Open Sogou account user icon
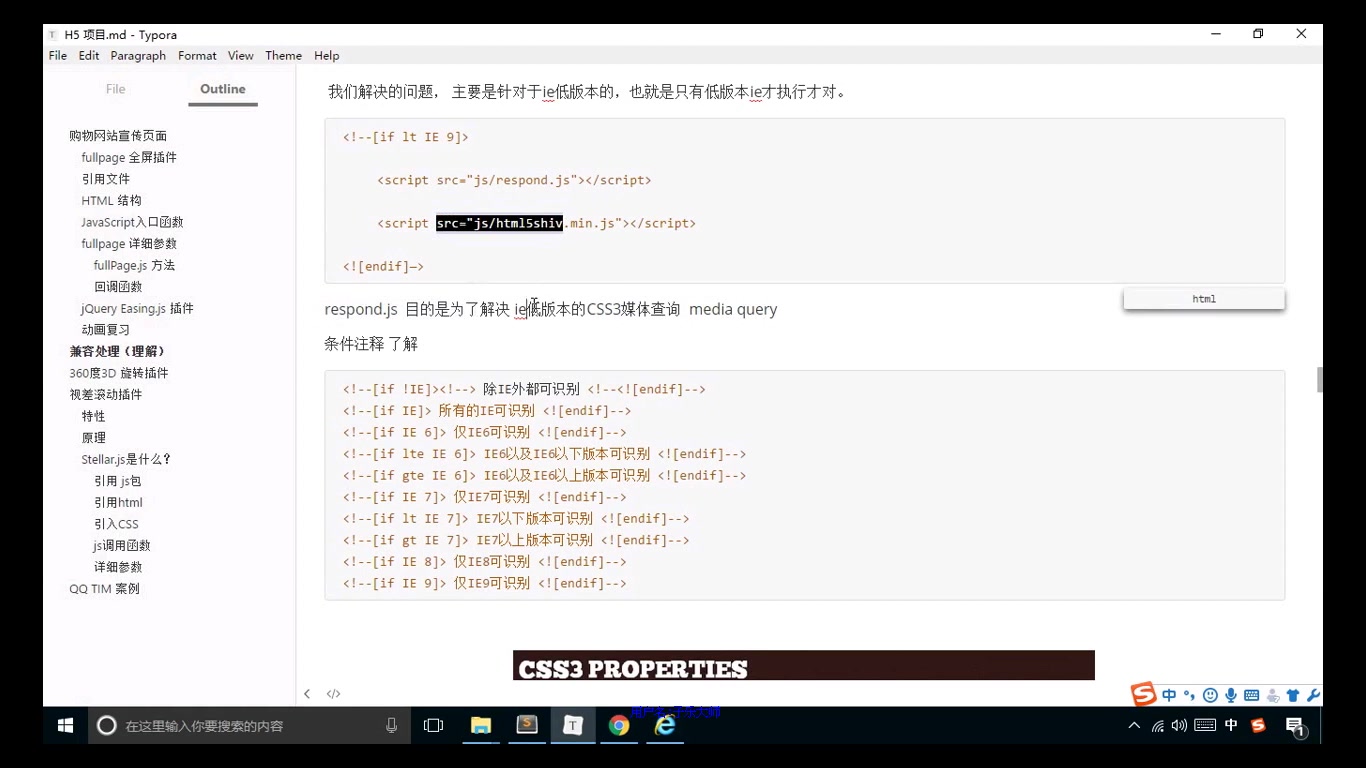Image resolution: width=1366 pixels, height=768 pixels. tap(1272, 695)
